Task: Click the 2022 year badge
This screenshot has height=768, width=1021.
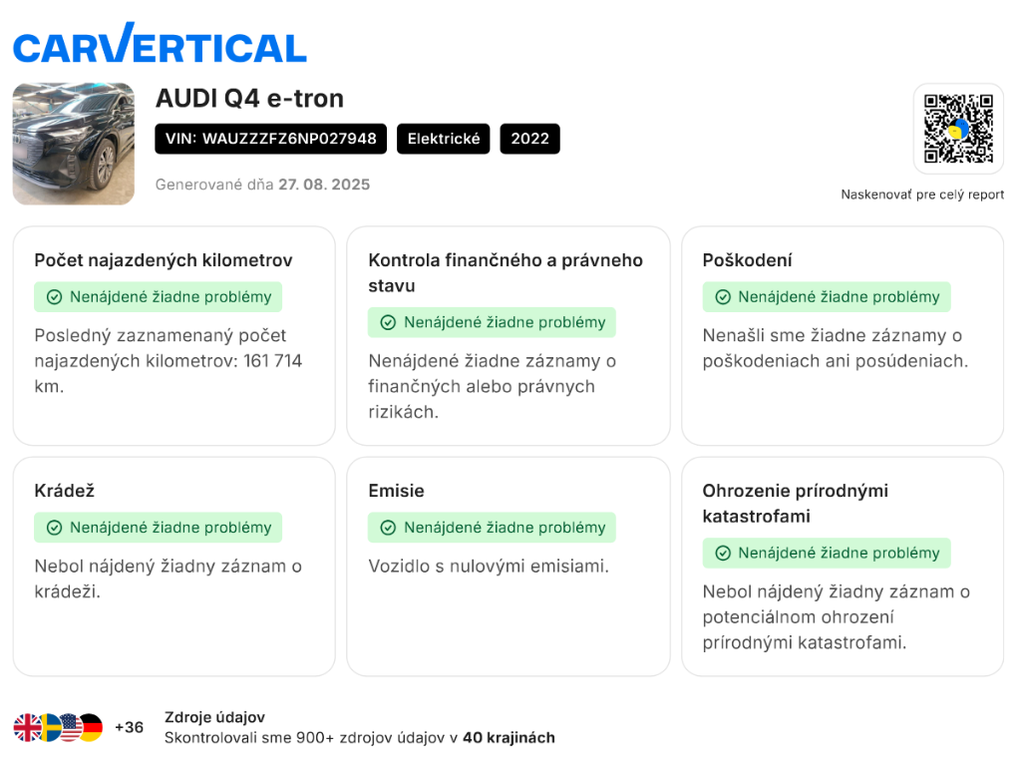Action: (530, 139)
